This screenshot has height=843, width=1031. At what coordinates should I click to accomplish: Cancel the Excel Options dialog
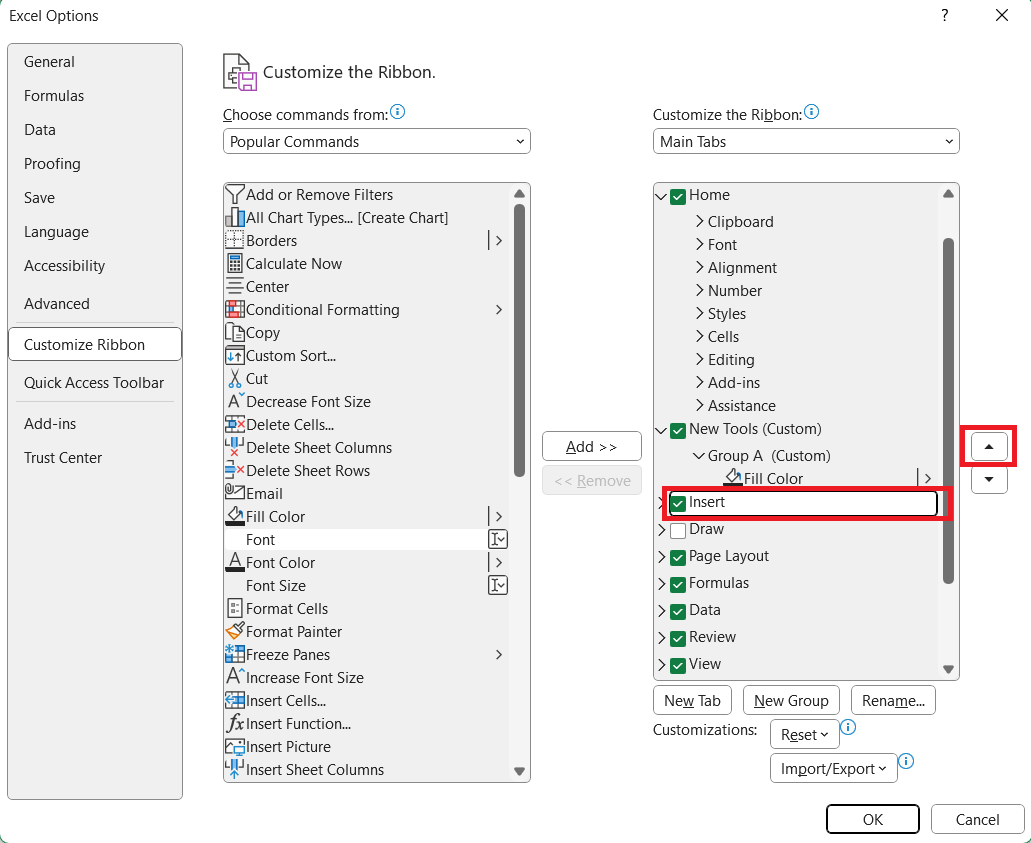pos(977,819)
